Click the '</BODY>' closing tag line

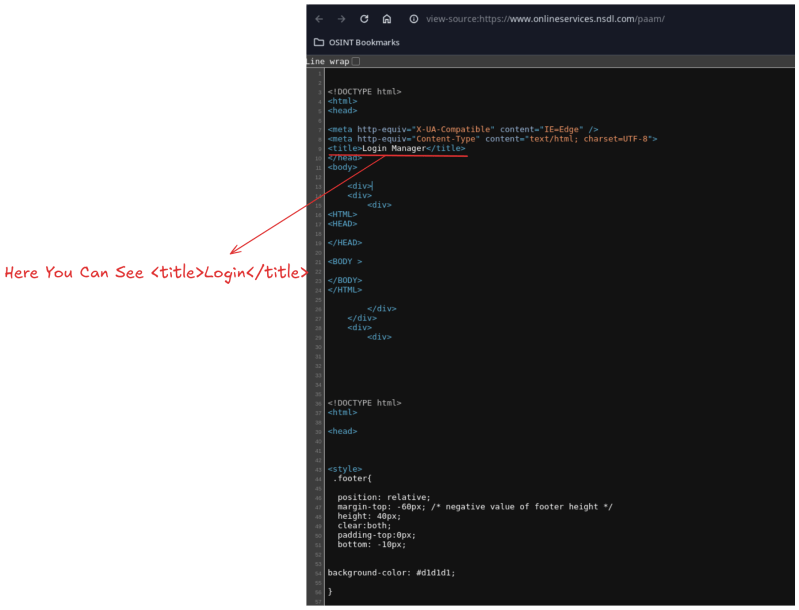point(345,280)
